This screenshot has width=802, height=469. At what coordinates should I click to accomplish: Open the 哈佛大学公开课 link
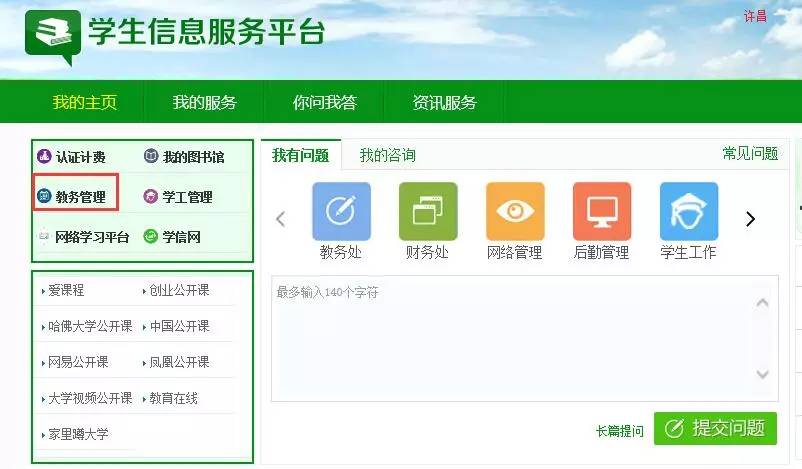click(x=90, y=326)
